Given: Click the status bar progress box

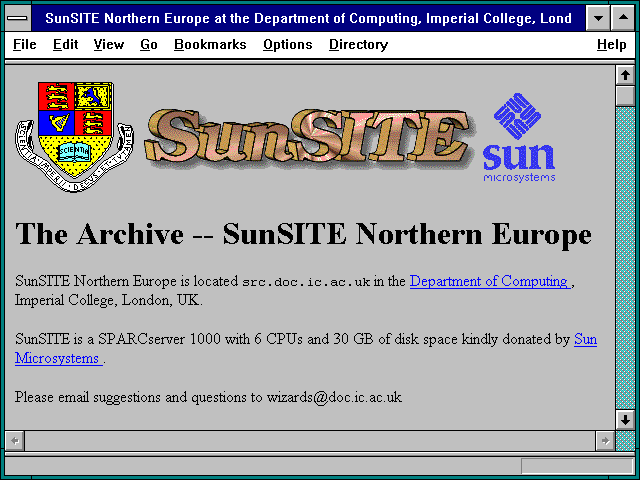Looking at the screenshot, I should [577, 466].
